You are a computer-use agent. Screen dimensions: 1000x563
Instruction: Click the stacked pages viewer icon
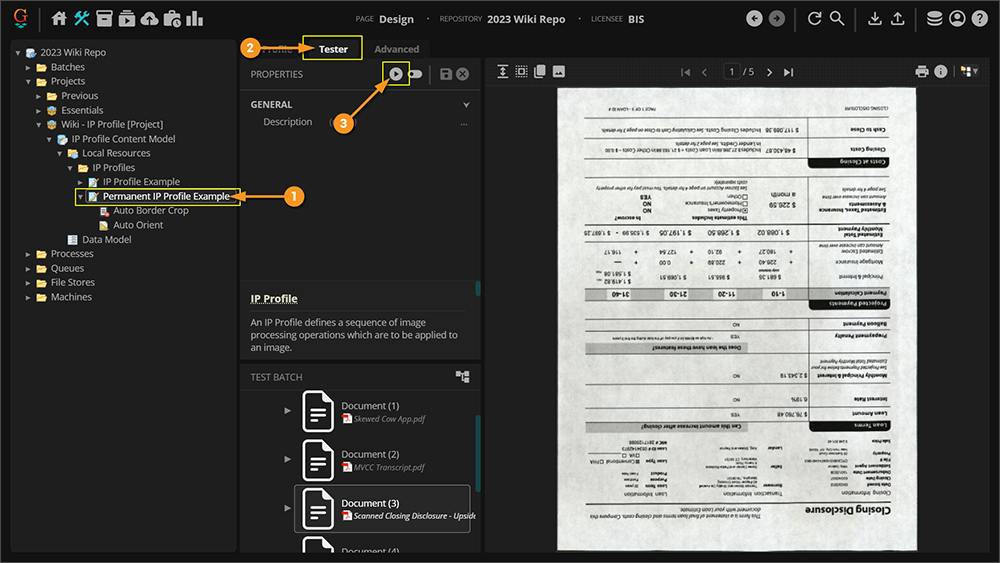(x=540, y=71)
